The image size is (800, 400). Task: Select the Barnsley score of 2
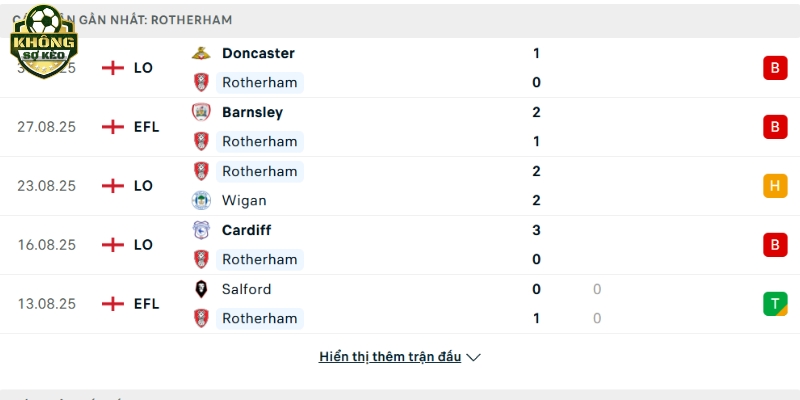(536, 112)
